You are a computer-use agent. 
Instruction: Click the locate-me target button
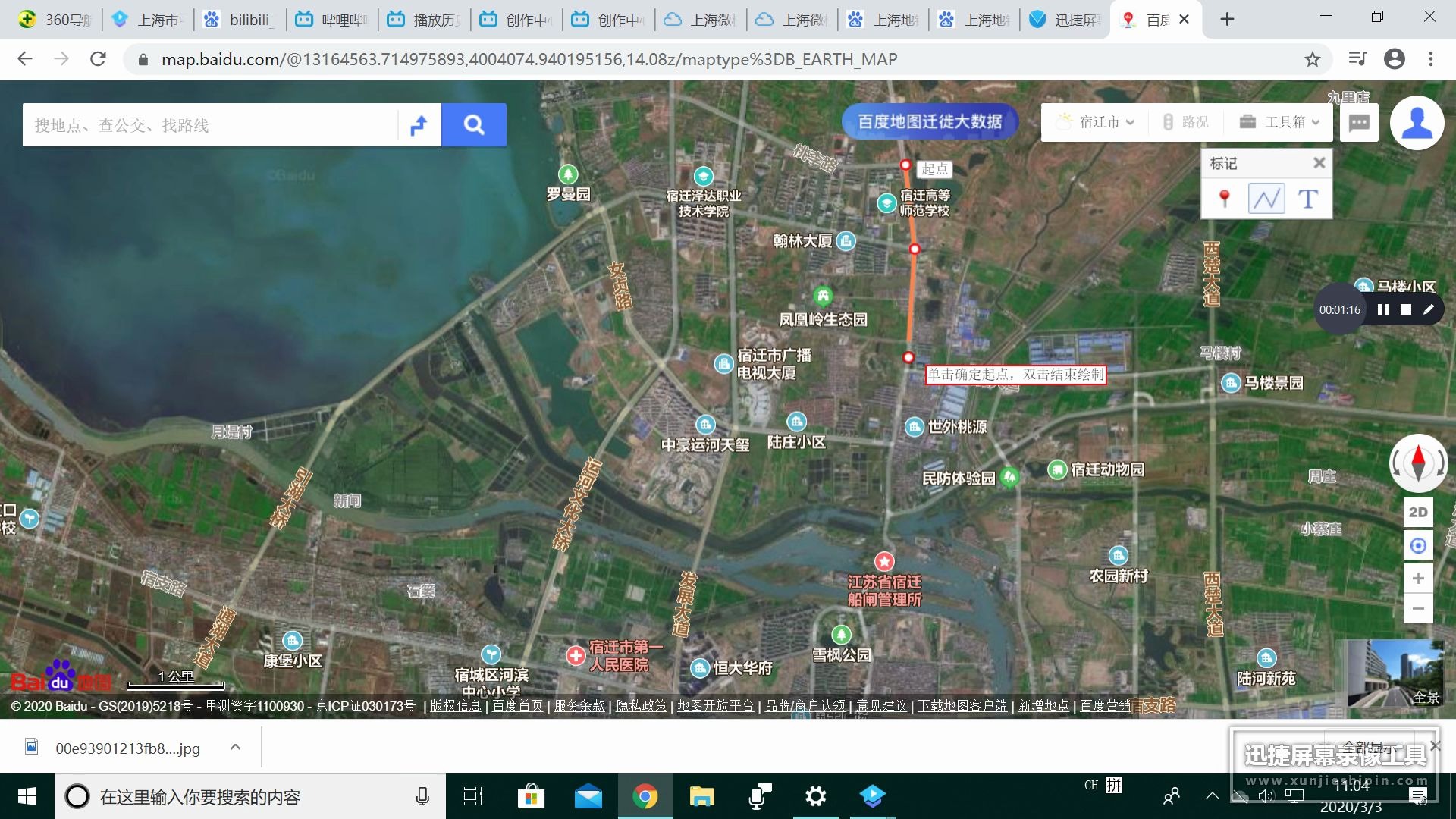[x=1418, y=545]
